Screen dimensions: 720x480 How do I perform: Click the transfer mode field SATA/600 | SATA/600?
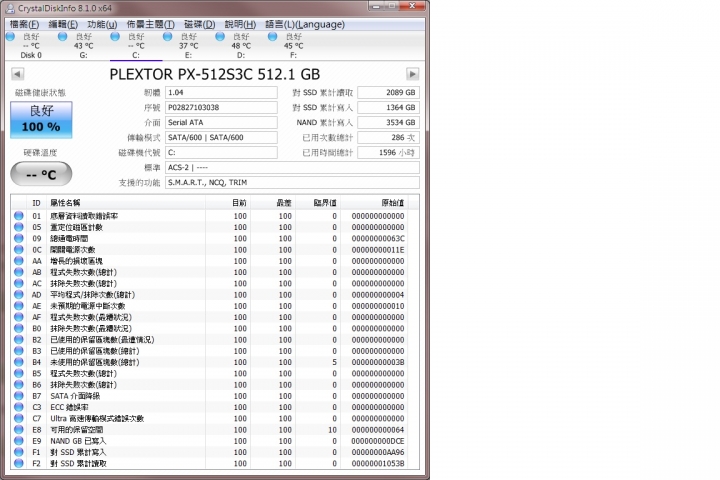tap(221, 137)
